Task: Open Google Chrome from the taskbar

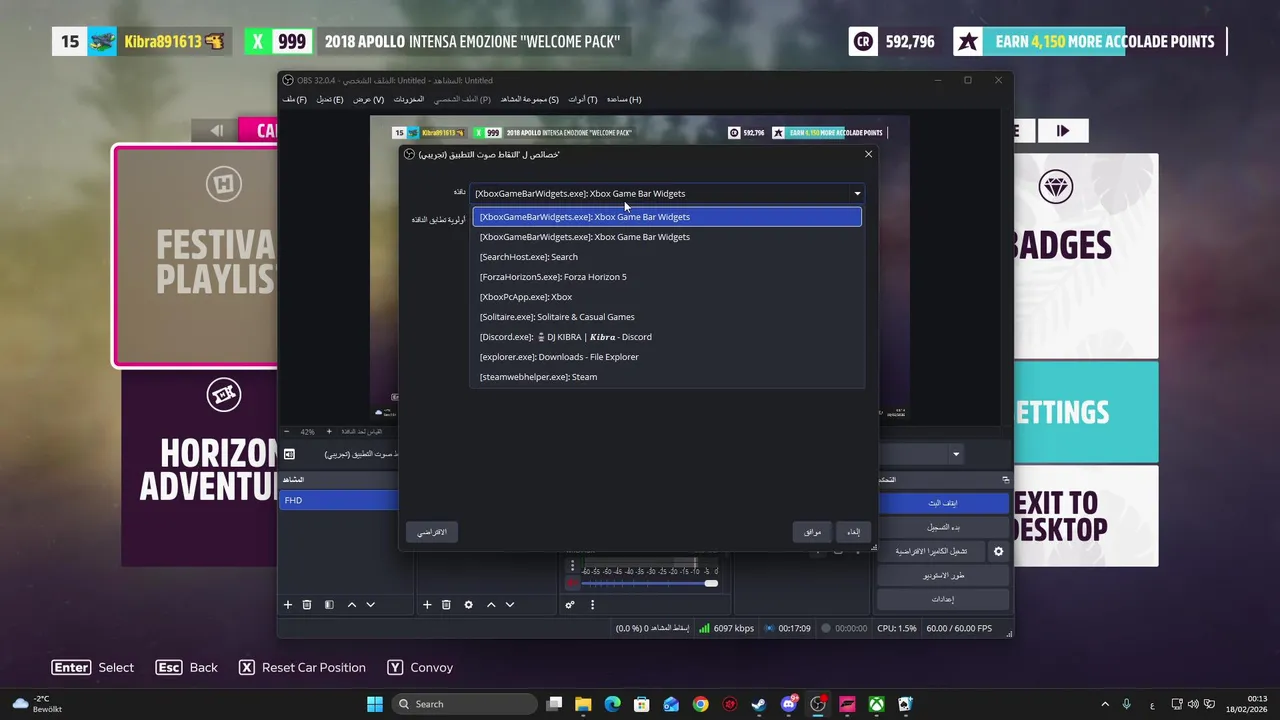Action: [x=701, y=704]
